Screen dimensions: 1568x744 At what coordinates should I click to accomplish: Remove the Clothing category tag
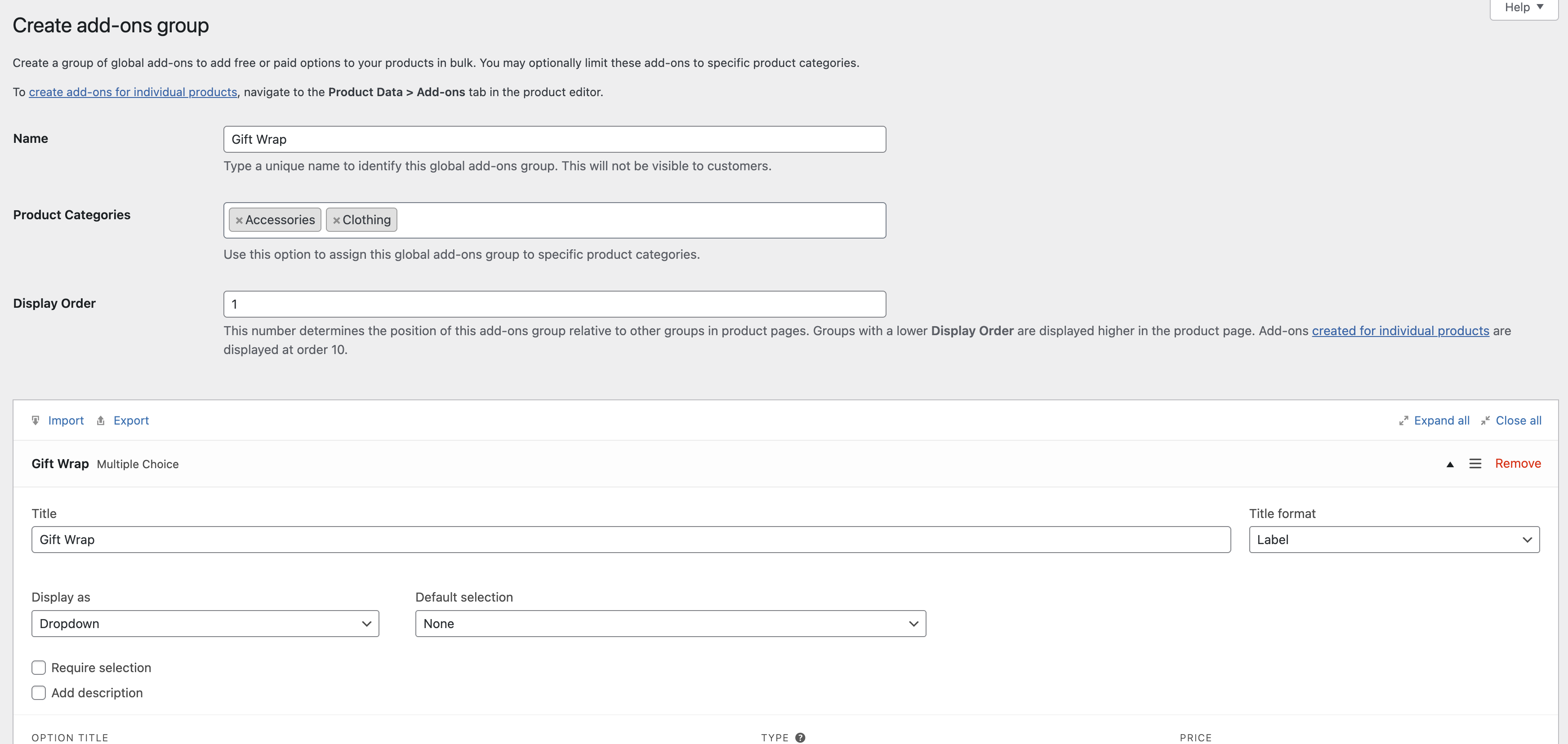coord(336,220)
